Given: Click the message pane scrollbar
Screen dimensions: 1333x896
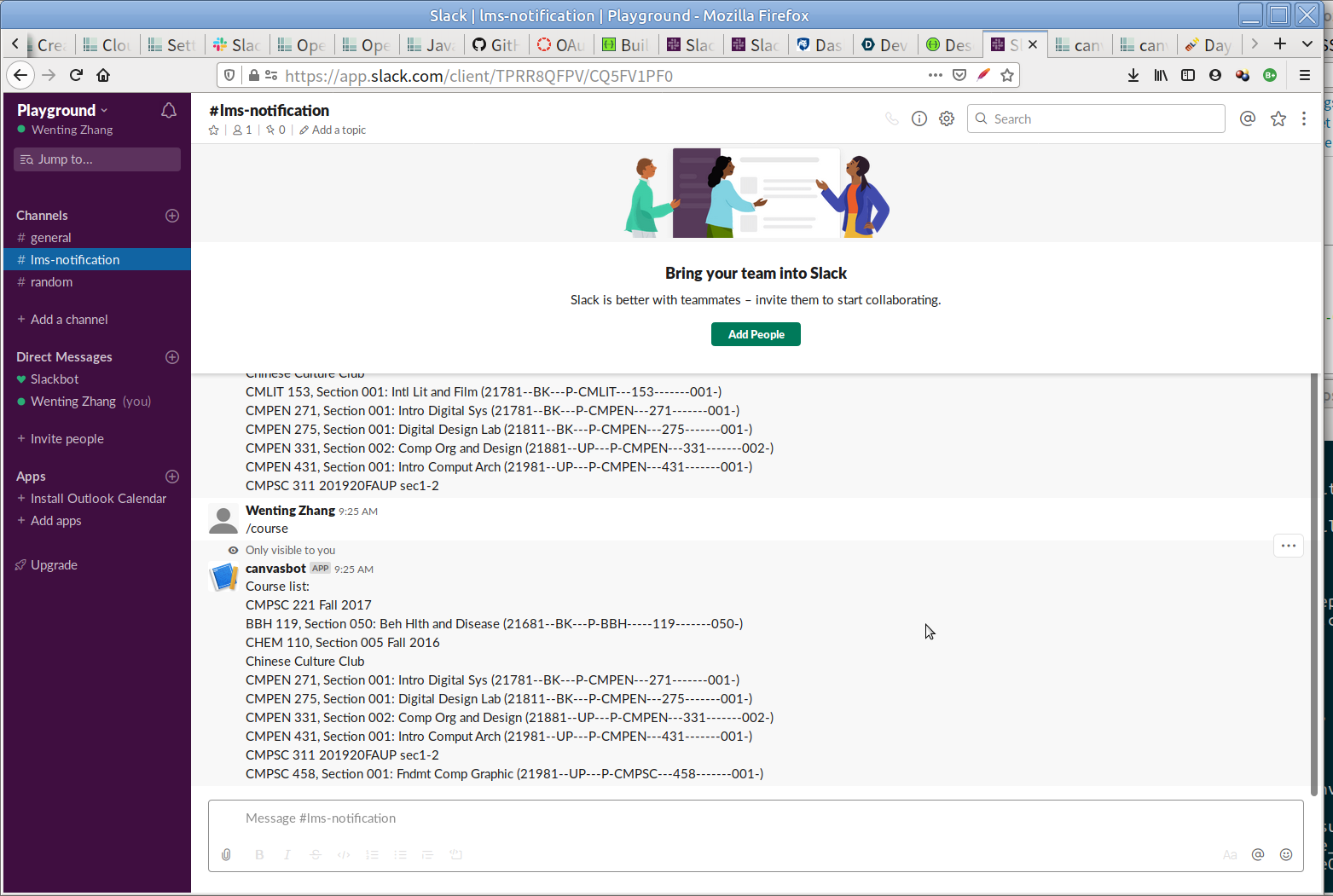Looking at the screenshot, I should coord(1314,584).
